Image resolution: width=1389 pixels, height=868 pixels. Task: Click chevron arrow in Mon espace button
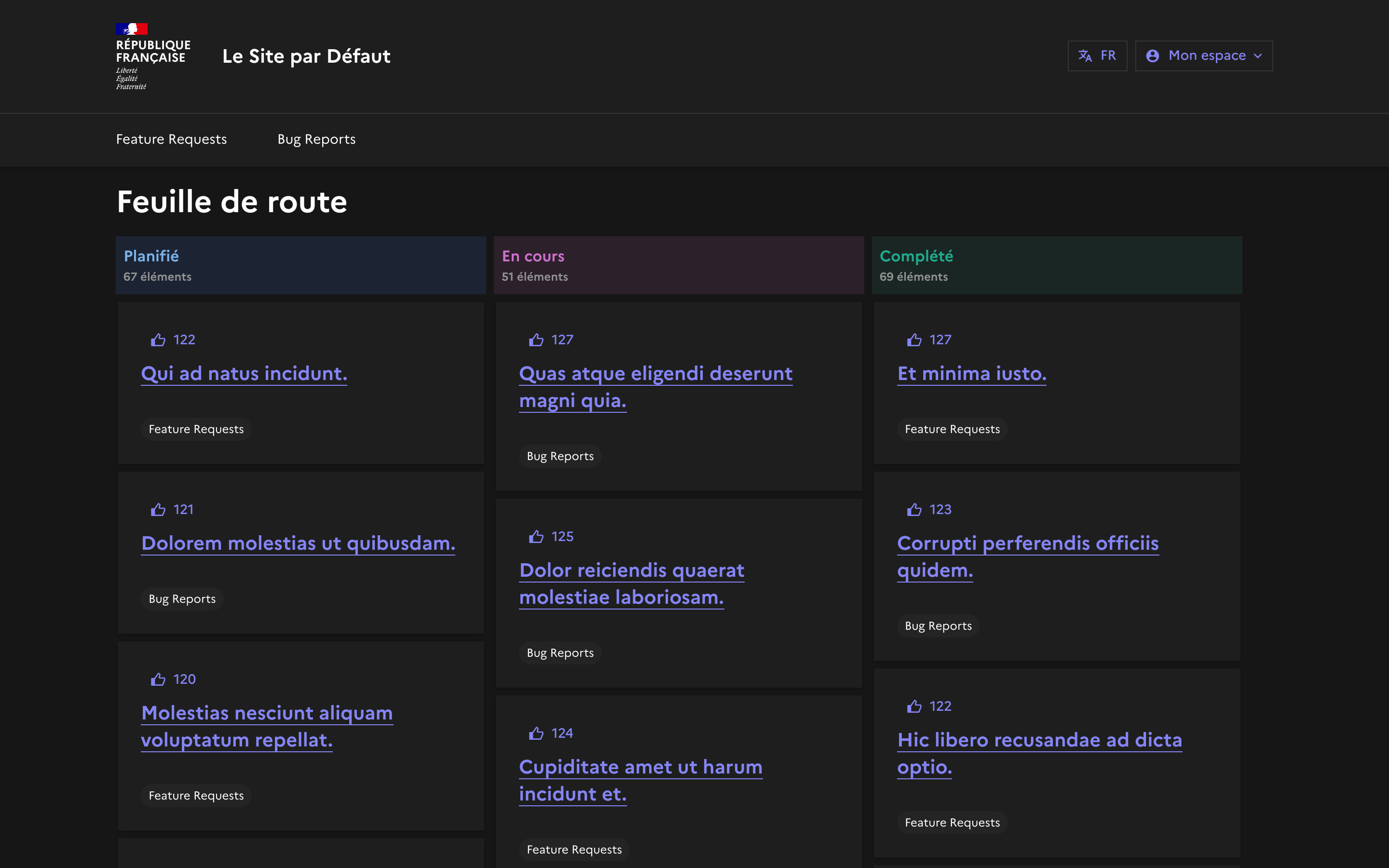[x=1257, y=56]
